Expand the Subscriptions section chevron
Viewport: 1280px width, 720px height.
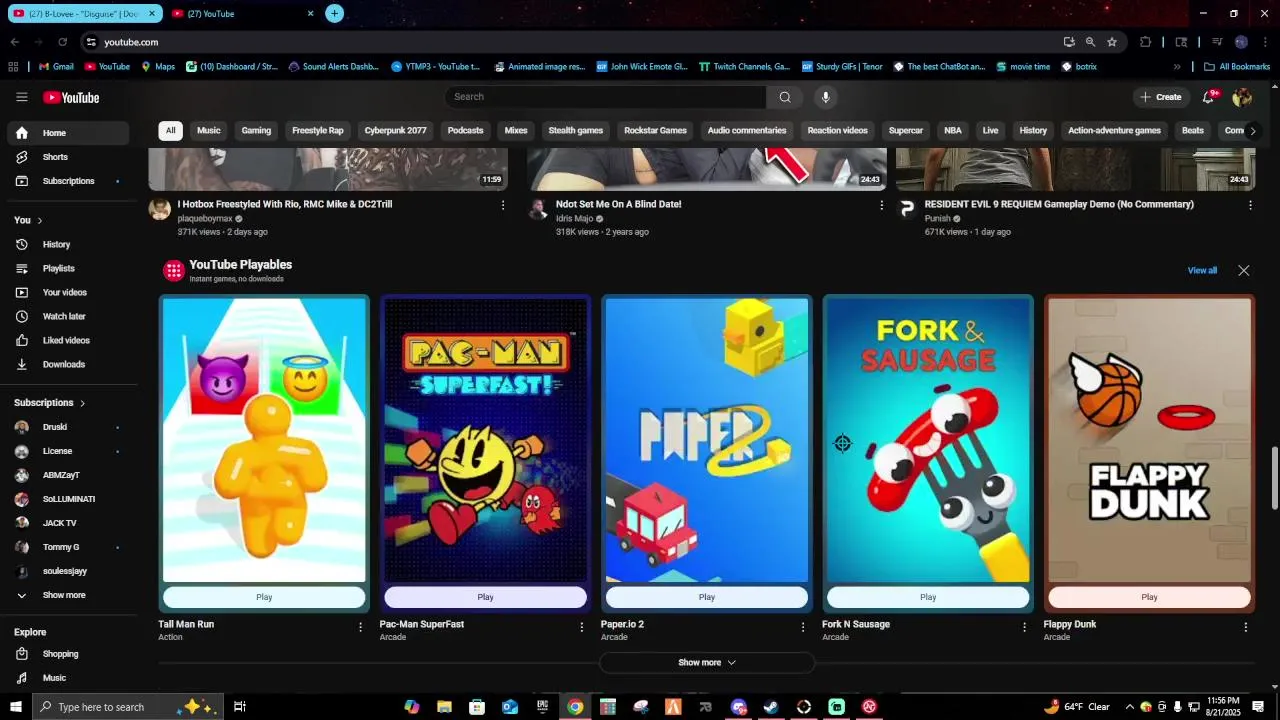(82, 403)
